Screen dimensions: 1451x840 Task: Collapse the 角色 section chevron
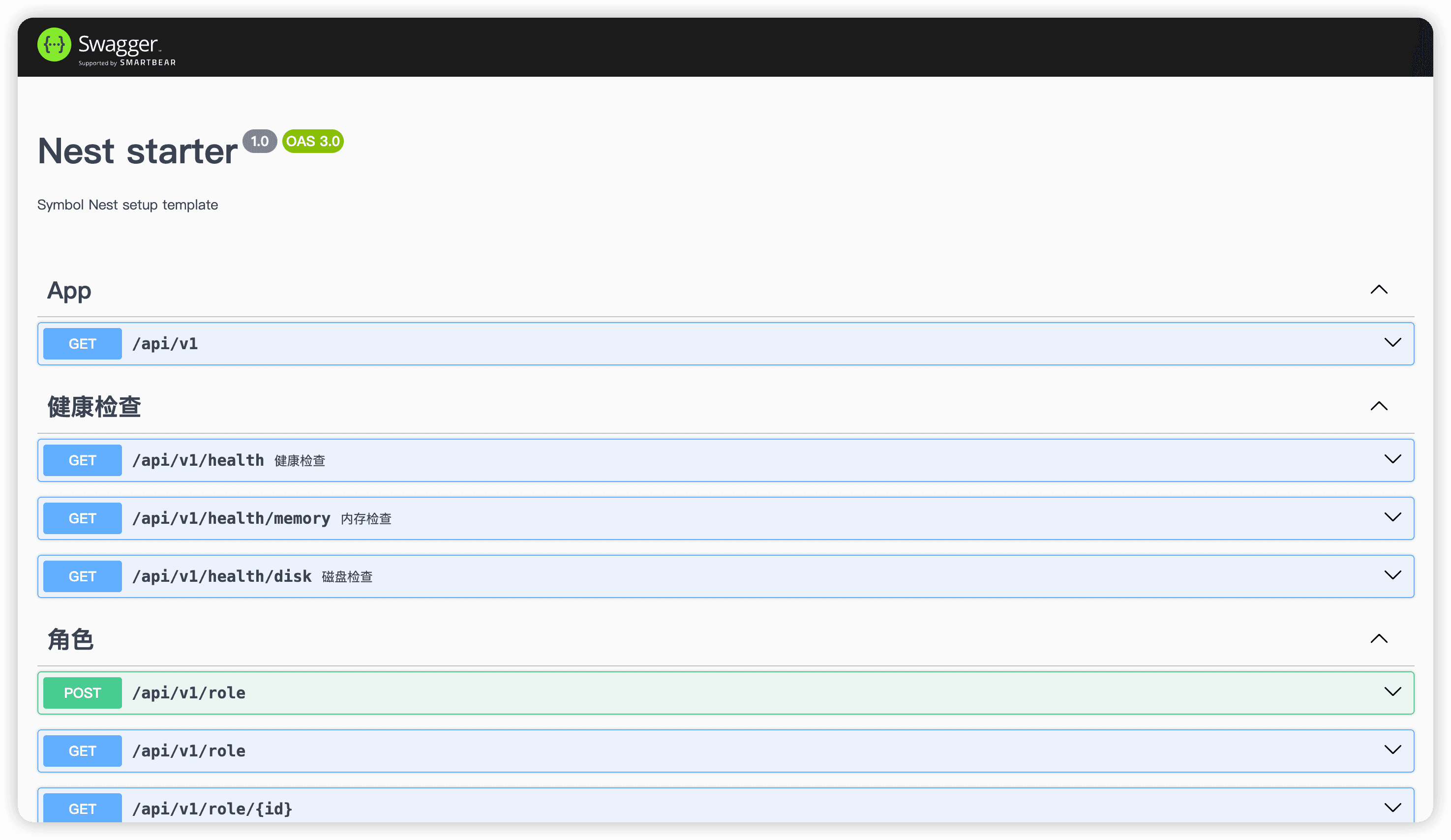click(1378, 639)
